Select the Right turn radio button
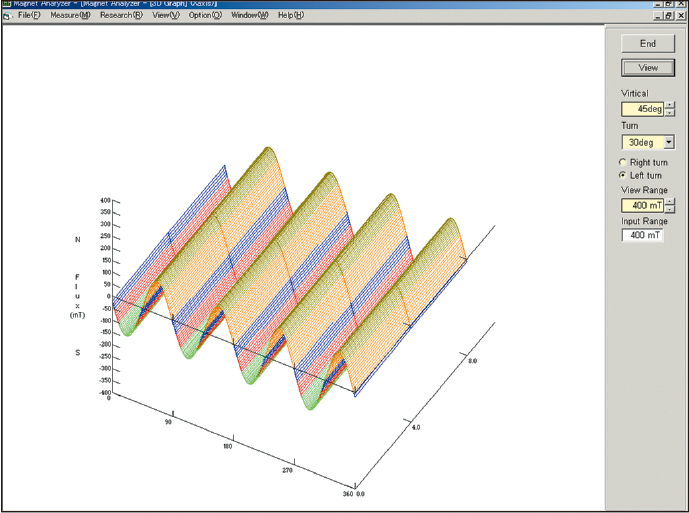This screenshot has width=690, height=513. [x=625, y=162]
